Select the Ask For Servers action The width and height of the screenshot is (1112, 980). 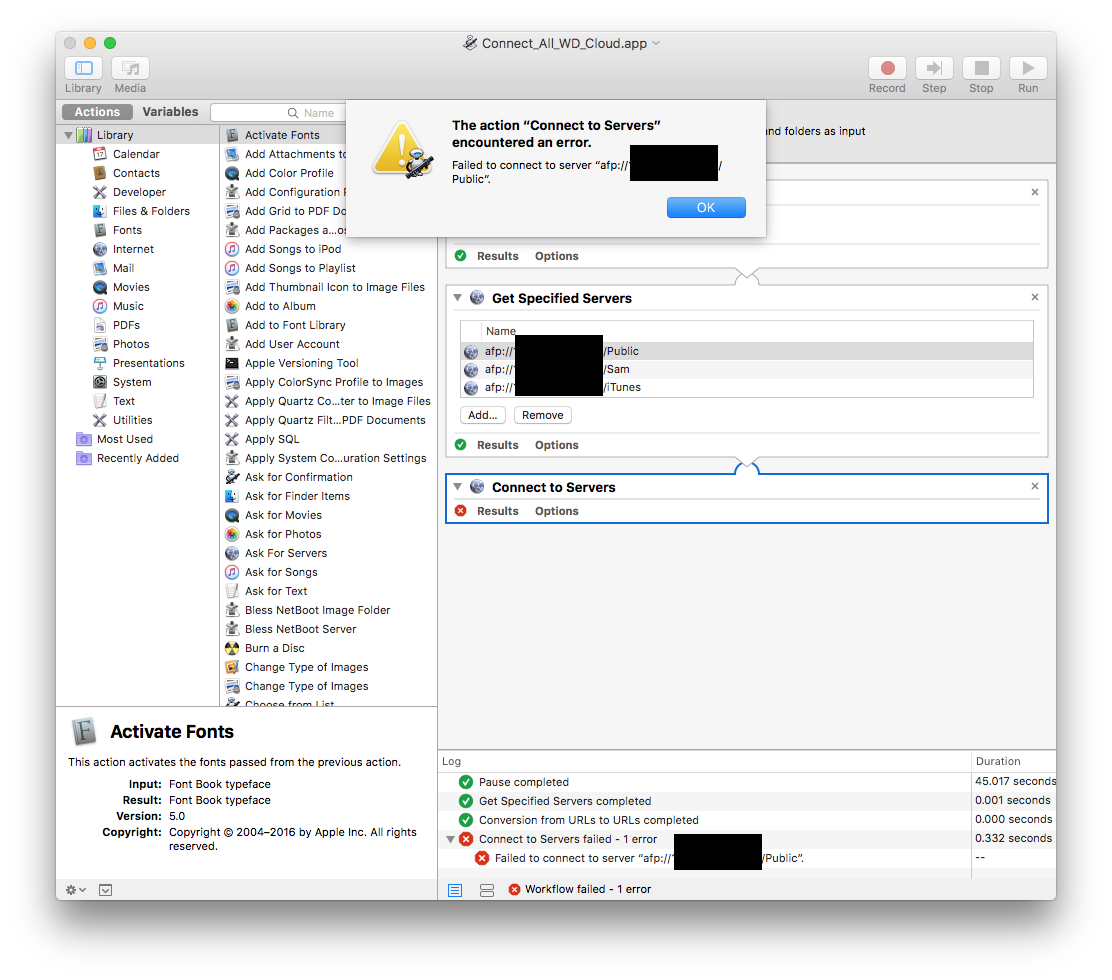point(286,553)
